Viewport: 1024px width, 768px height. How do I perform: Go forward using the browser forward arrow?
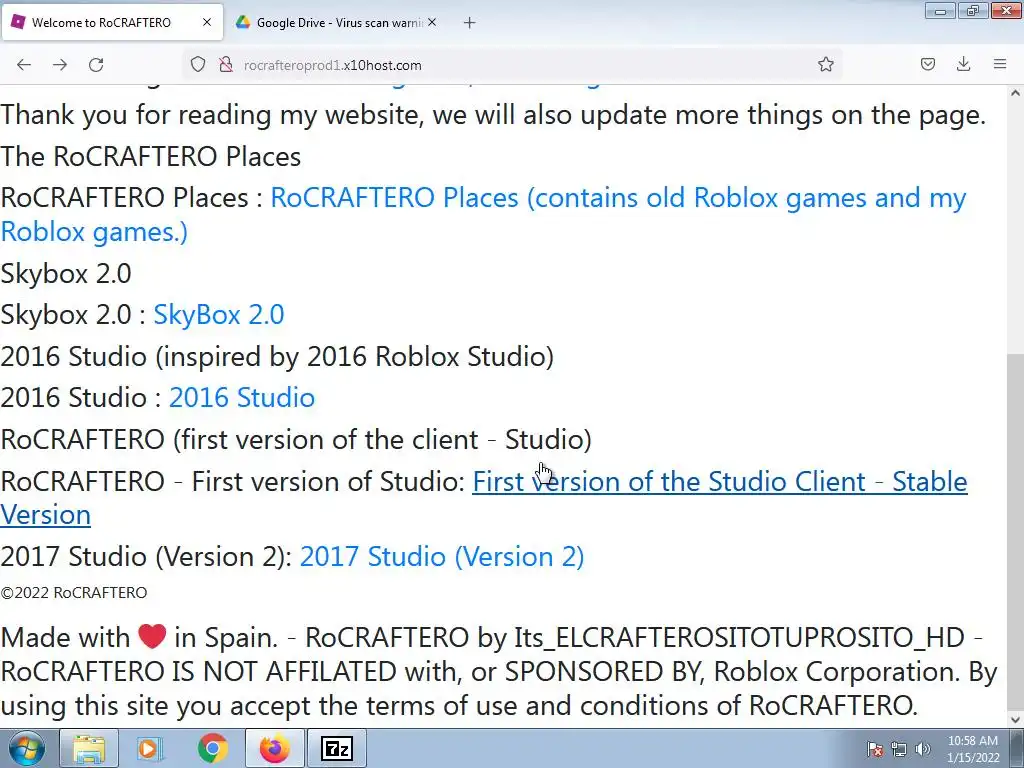[60, 65]
